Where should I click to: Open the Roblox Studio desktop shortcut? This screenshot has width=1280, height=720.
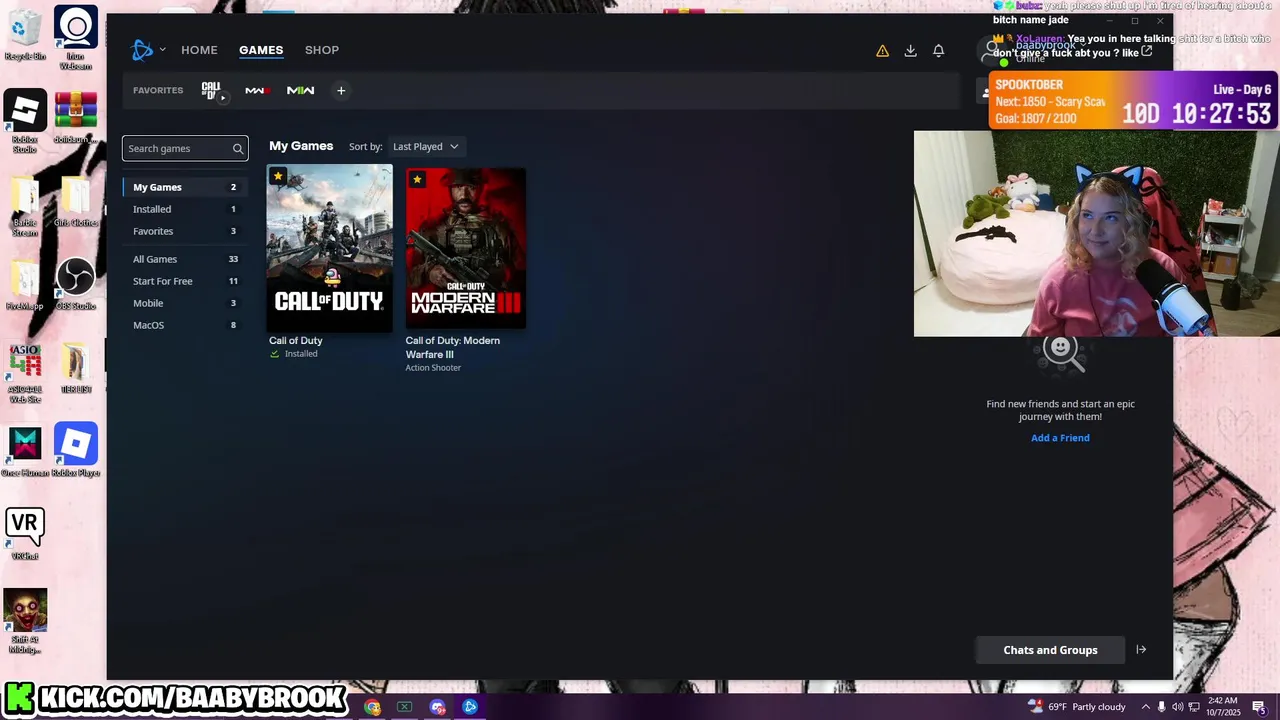[25, 122]
